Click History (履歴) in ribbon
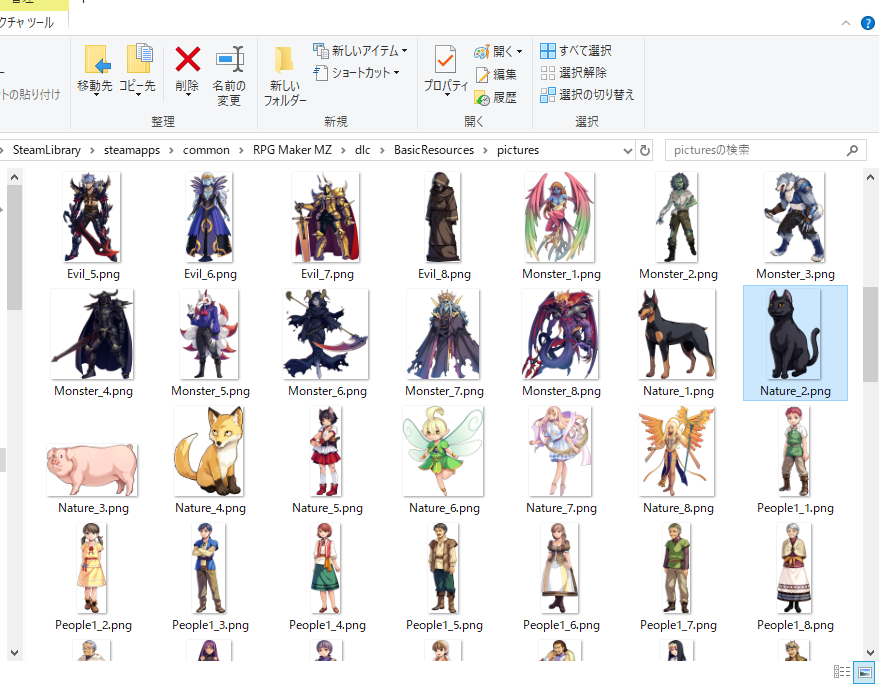 point(496,98)
